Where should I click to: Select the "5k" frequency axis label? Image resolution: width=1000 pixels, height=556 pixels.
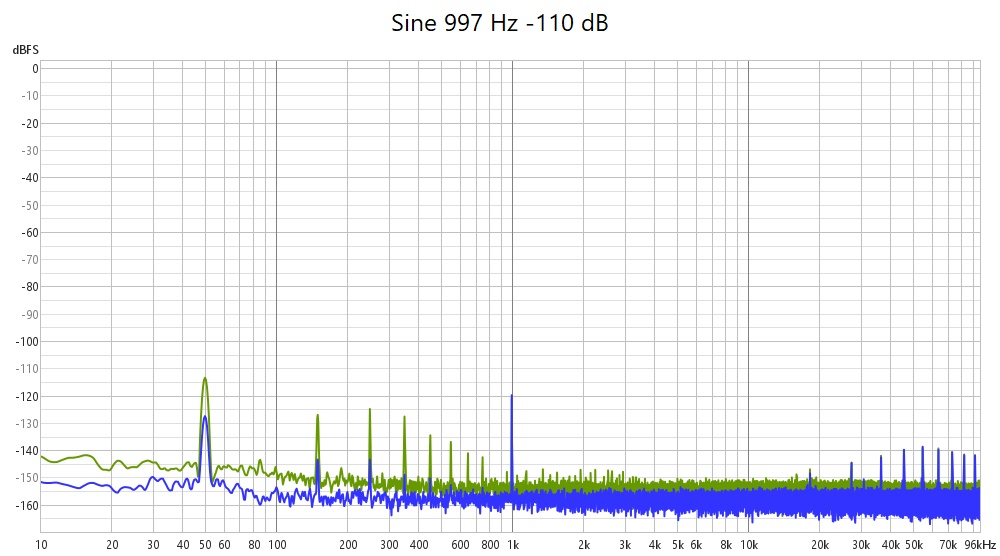[x=678, y=545]
